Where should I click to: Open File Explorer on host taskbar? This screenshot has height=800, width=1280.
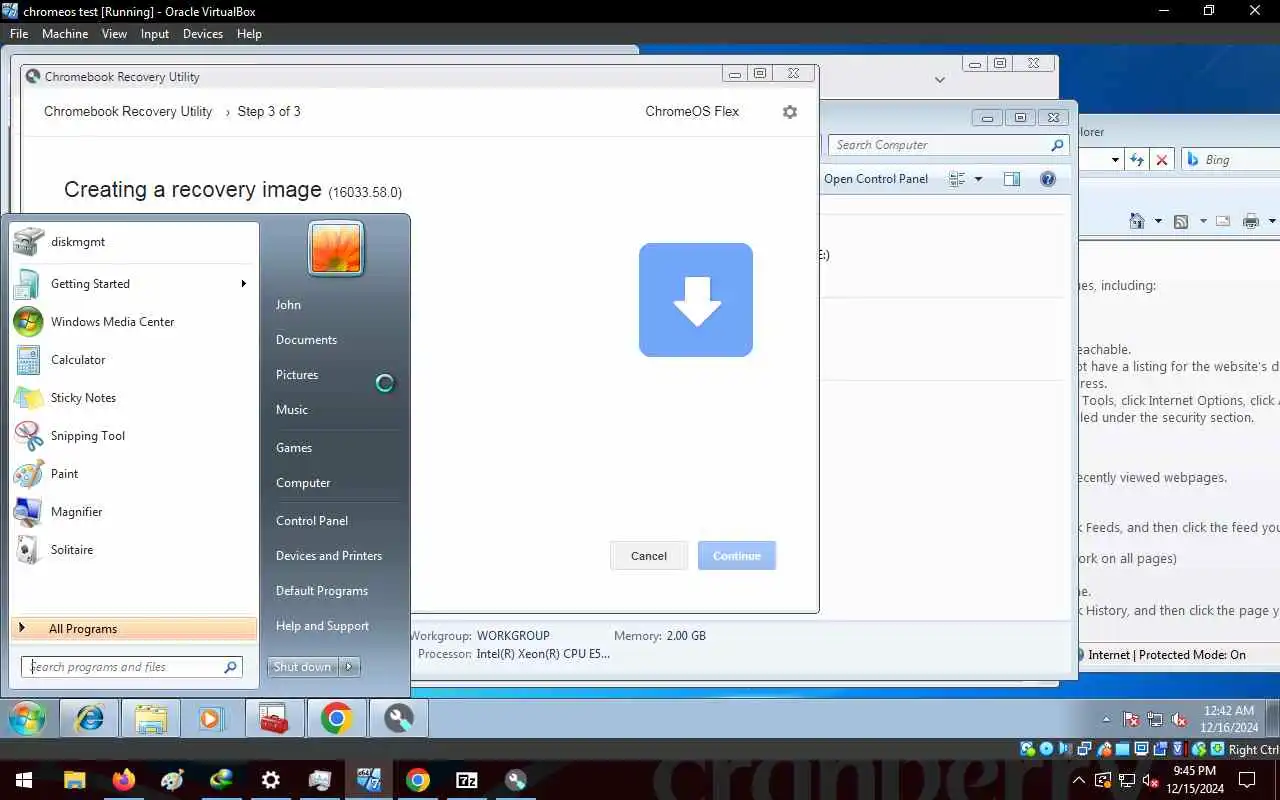click(75, 780)
